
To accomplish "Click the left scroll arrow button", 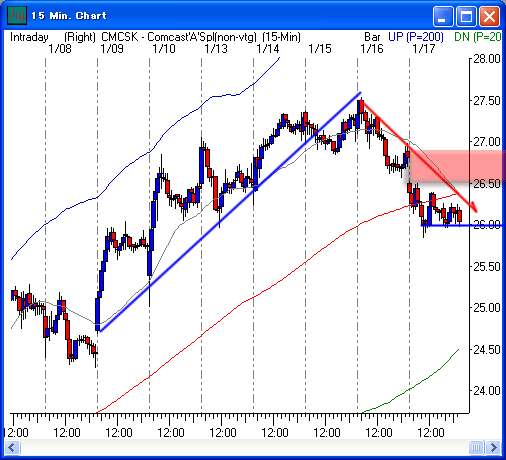I will pyautogui.click(x=12, y=447).
